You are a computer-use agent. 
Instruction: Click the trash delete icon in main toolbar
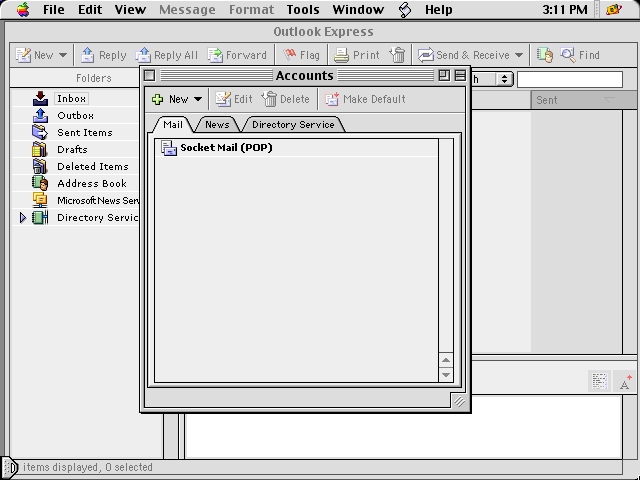coord(397,55)
